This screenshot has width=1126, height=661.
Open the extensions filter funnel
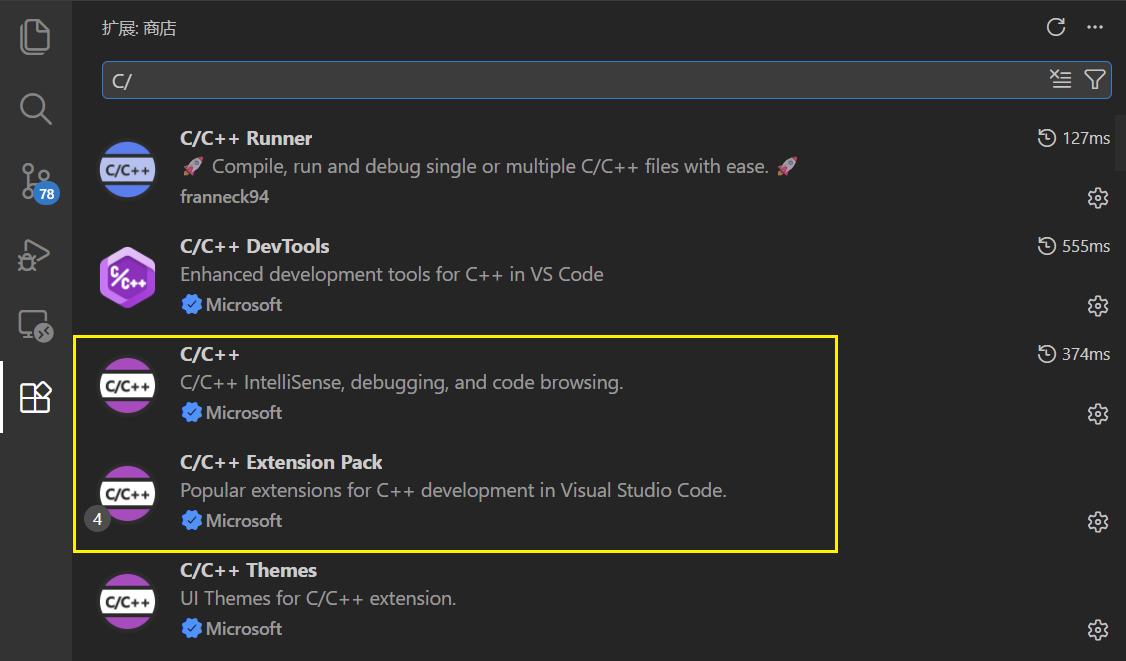1094,79
